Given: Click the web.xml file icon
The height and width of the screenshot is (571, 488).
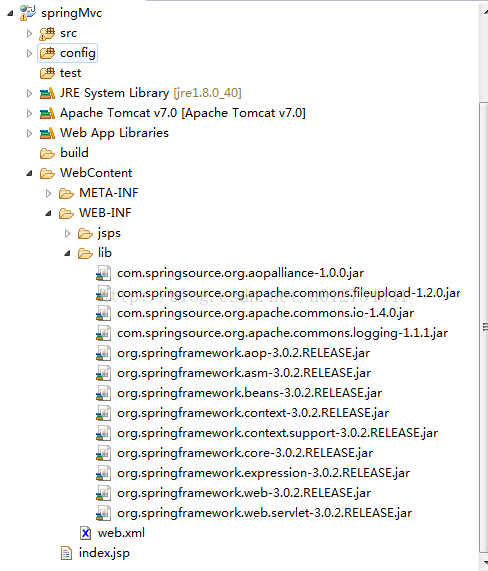Looking at the screenshot, I should pos(85,533).
